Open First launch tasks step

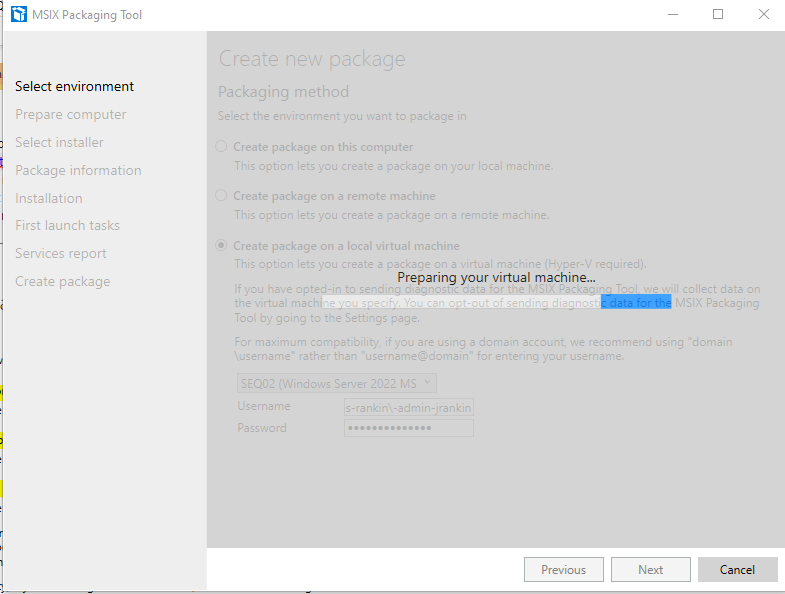[67, 226]
